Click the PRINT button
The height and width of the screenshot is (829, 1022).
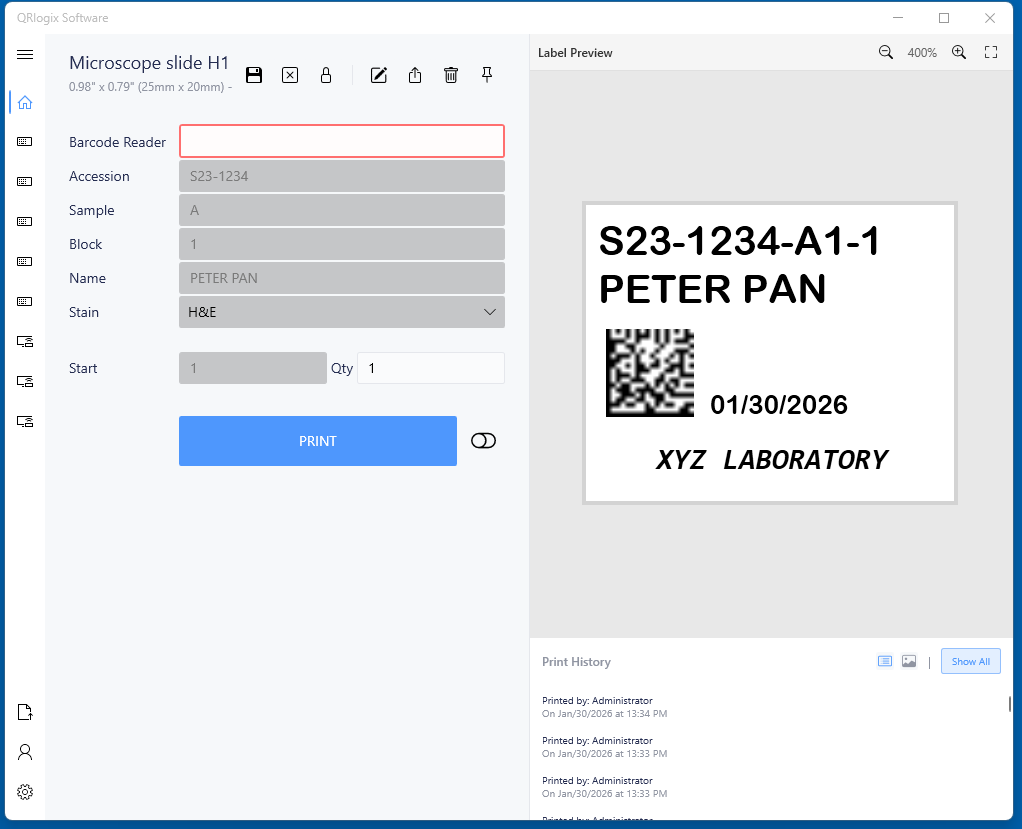tap(318, 441)
